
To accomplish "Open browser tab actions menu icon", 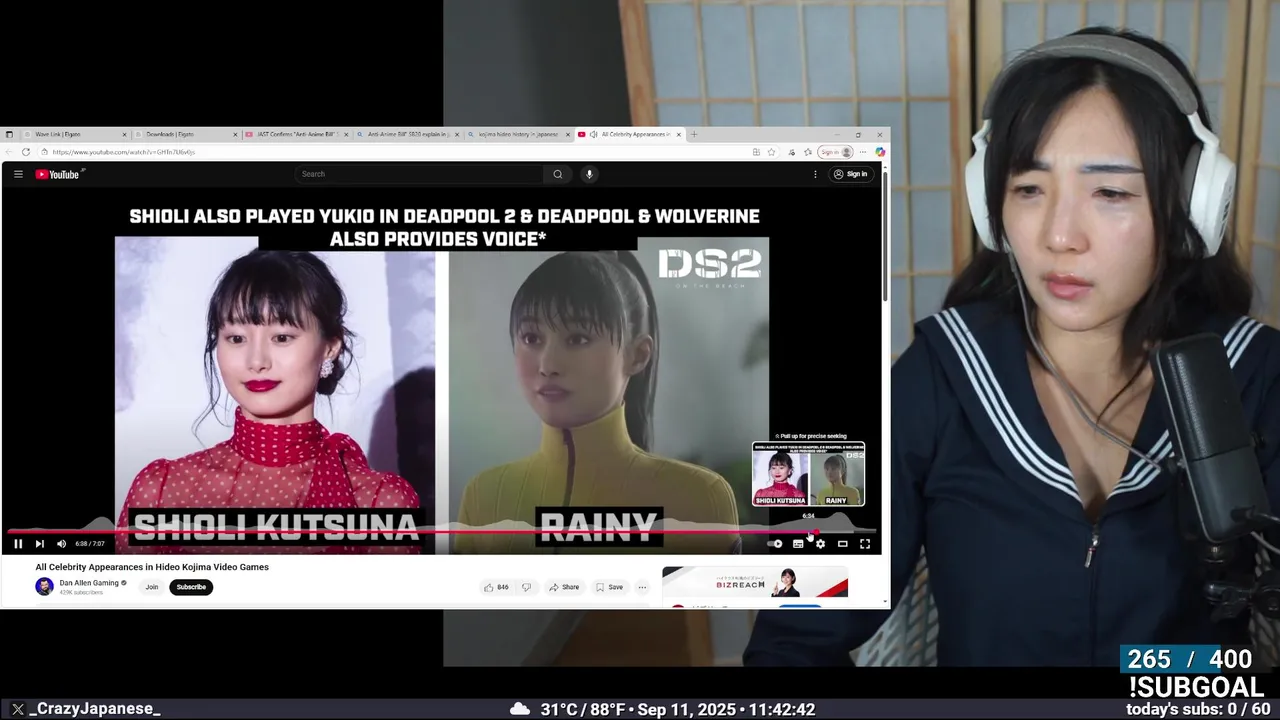I will tap(9, 134).
